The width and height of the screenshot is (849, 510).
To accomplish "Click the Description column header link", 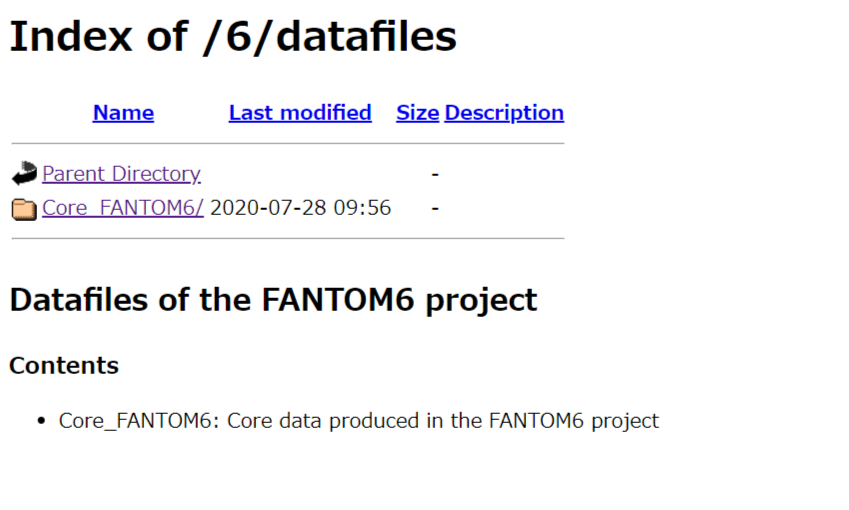I will (504, 113).
